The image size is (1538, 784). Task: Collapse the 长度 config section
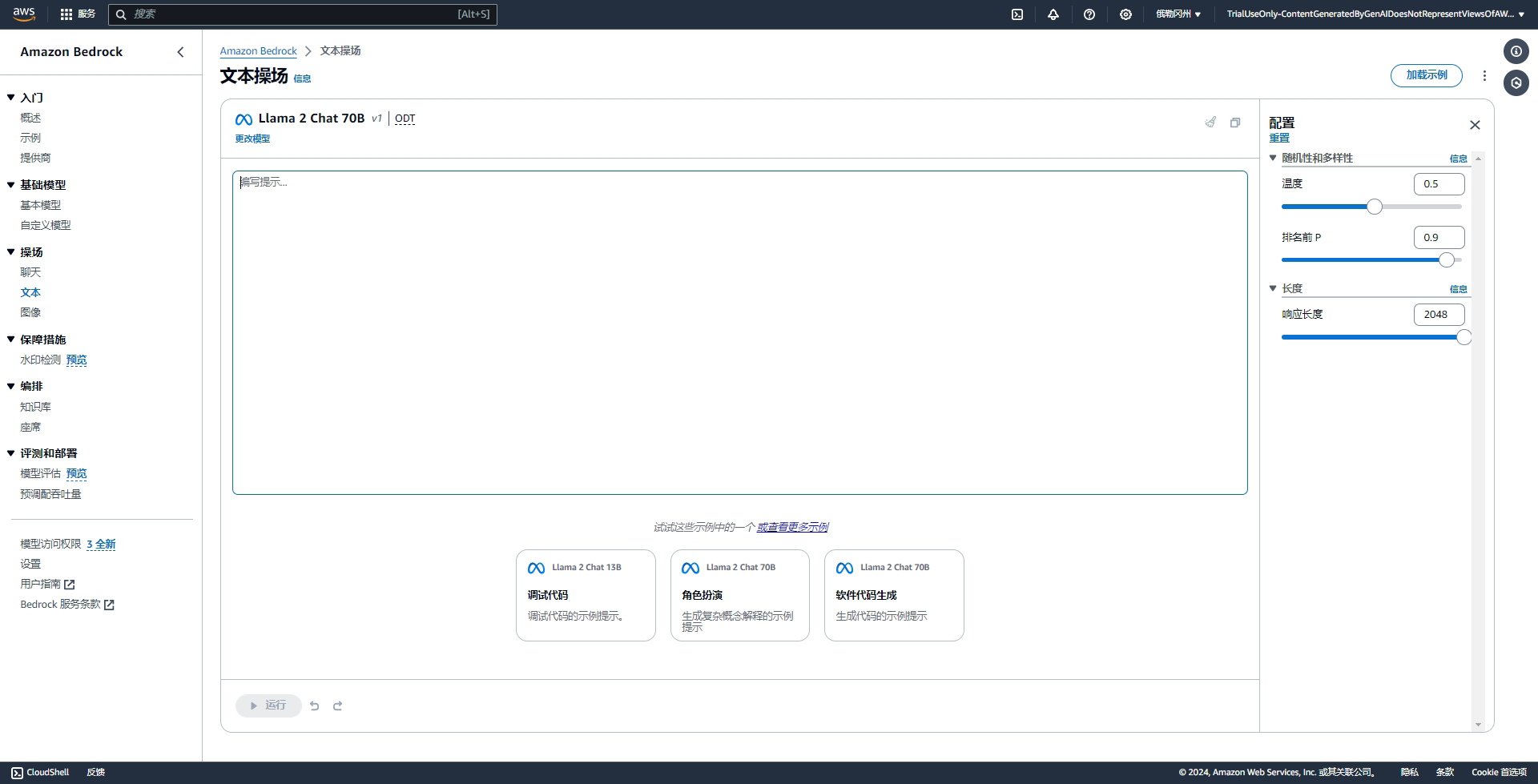[1273, 288]
